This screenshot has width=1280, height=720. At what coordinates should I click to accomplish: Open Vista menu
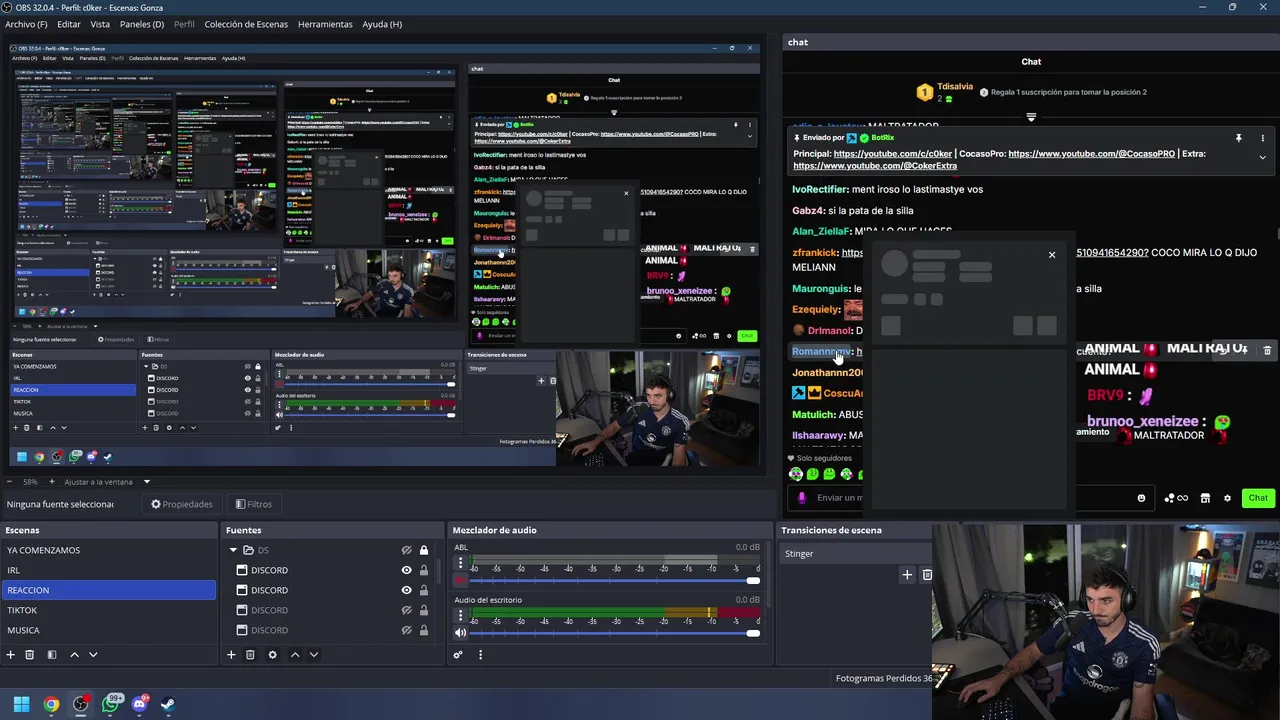(100, 24)
